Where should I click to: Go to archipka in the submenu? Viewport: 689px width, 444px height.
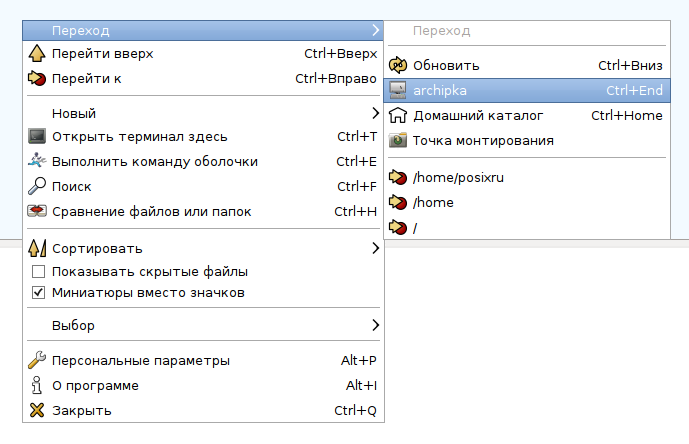coord(527,91)
